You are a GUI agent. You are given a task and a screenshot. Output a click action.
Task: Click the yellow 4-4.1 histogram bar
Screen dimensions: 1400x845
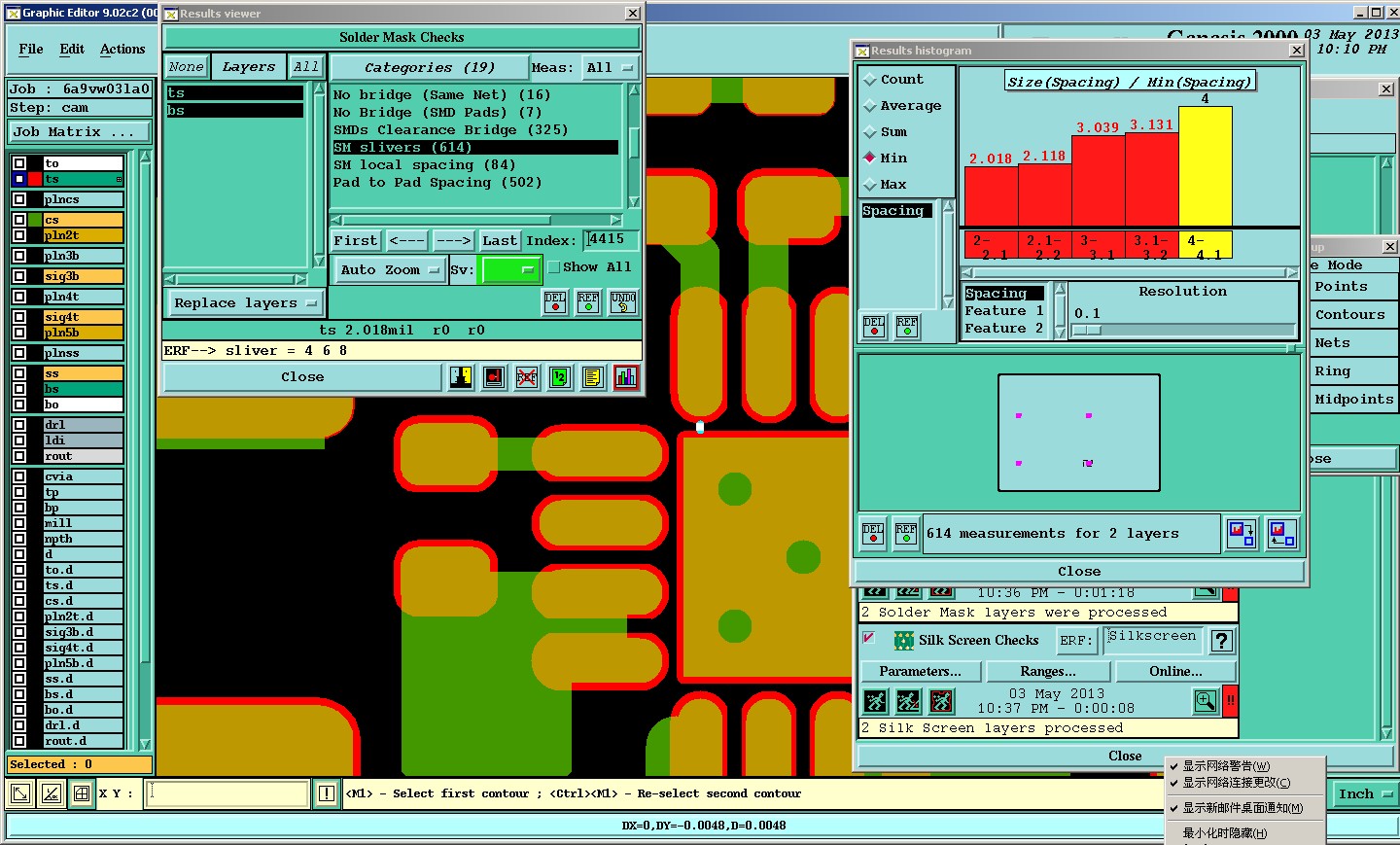click(x=1206, y=166)
